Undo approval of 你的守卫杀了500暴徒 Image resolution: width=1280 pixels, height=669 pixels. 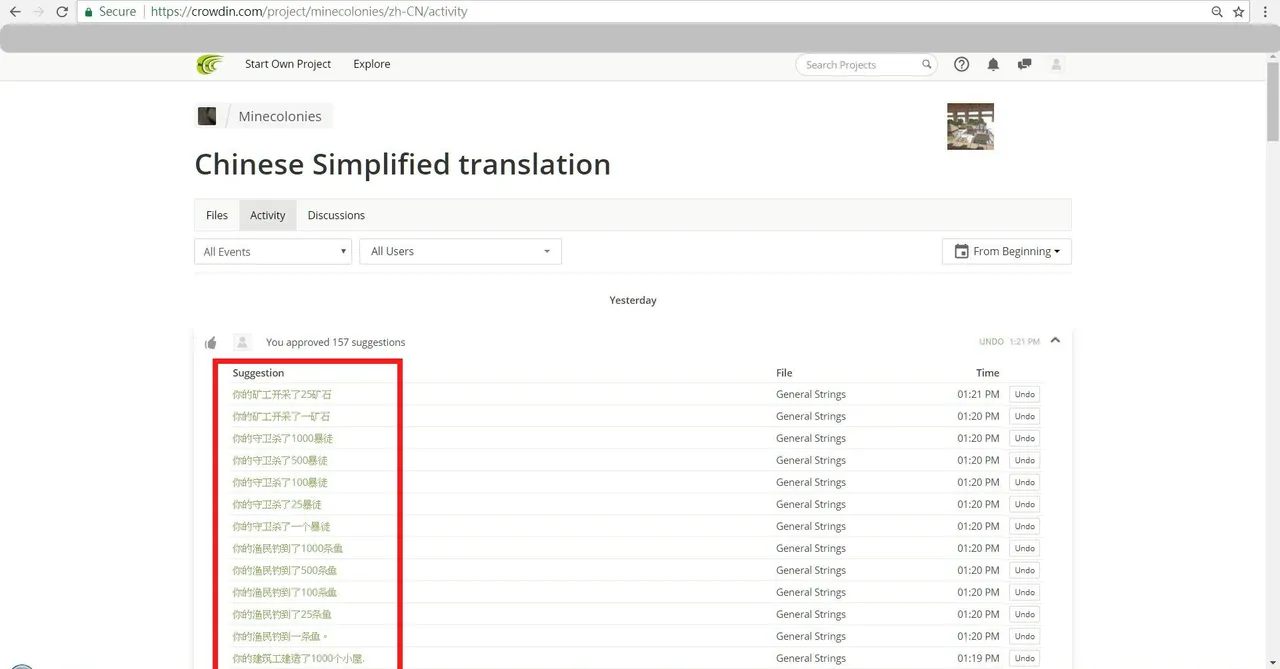[1024, 460]
